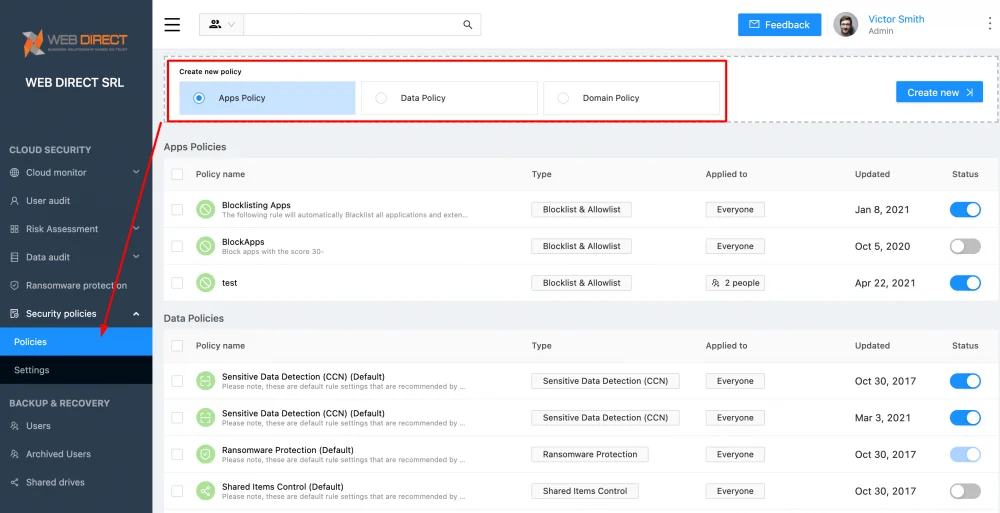This screenshot has height=513, width=1000.
Task: Click the User audit person icon
Action: [x=15, y=200]
